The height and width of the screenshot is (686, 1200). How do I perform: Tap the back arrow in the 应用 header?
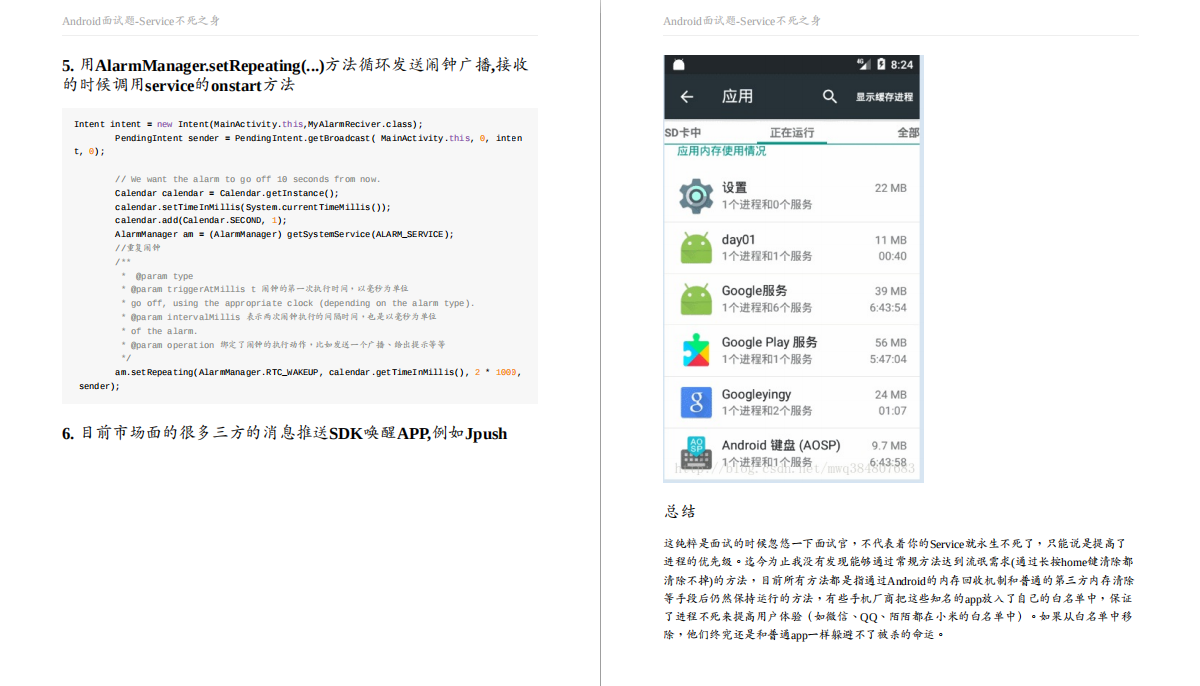686,97
